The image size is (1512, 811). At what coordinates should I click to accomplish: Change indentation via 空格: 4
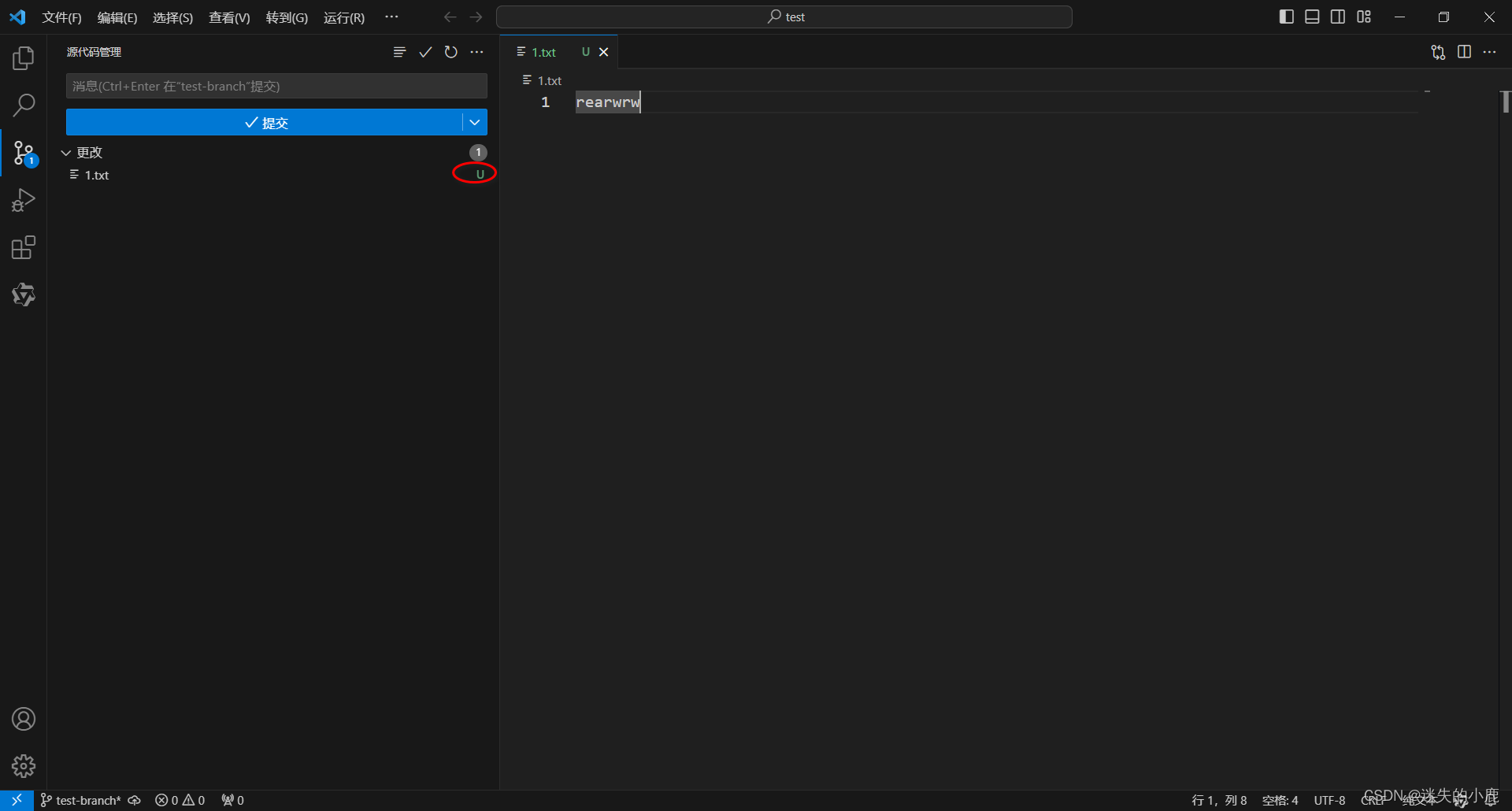point(1280,800)
